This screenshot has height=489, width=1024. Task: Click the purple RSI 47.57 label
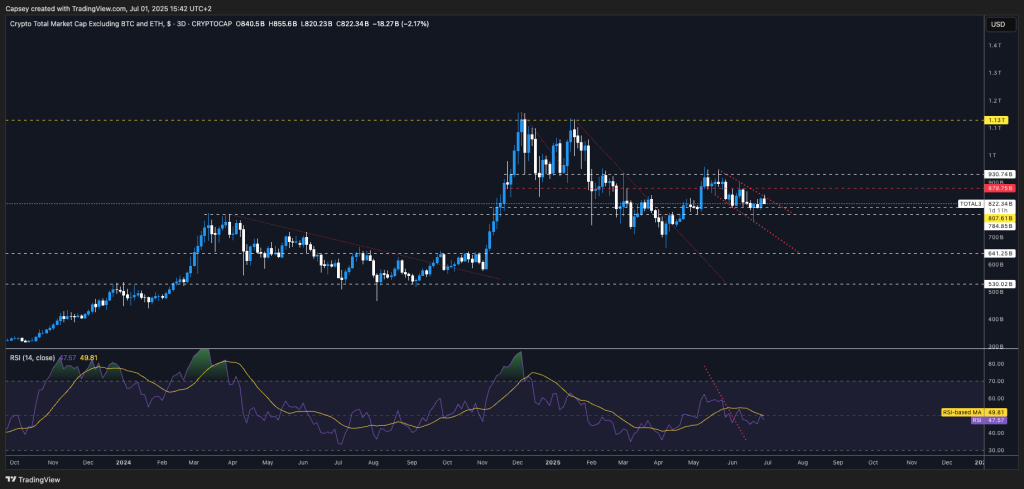tap(989, 420)
